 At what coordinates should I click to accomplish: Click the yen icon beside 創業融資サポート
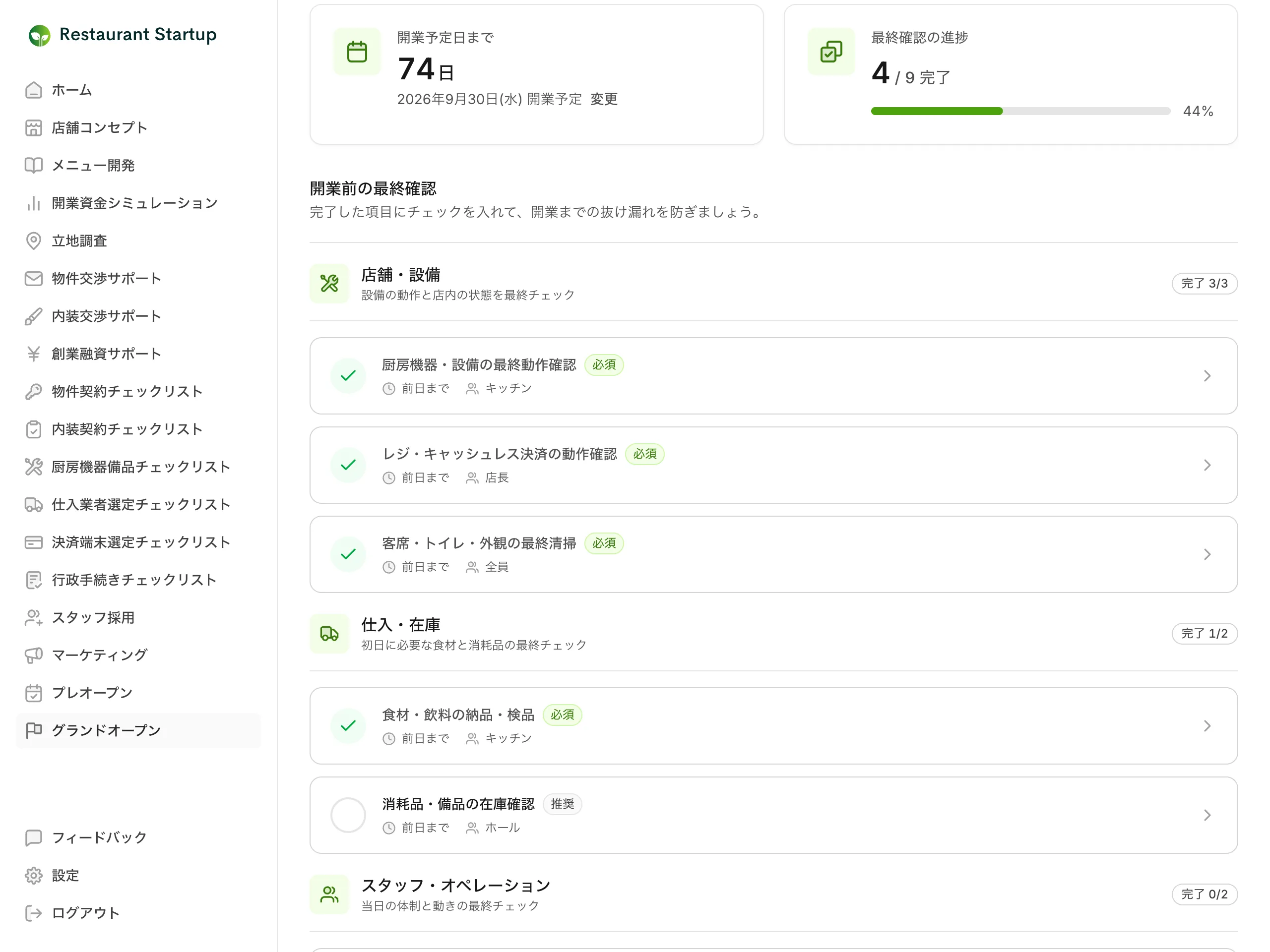tap(34, 354)
